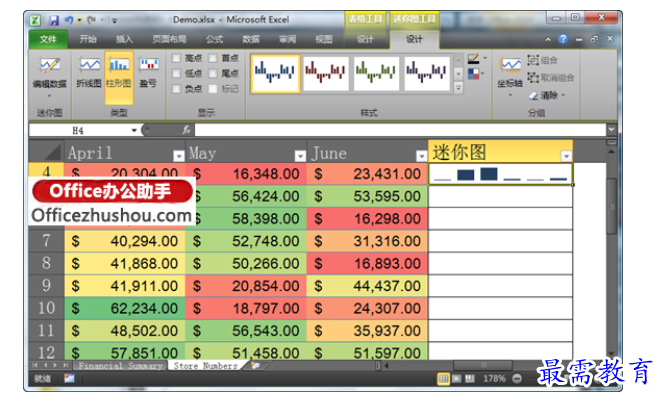
Task: Click the 取消组合 (Ungroup) button
Action: (x=551, y=78)
